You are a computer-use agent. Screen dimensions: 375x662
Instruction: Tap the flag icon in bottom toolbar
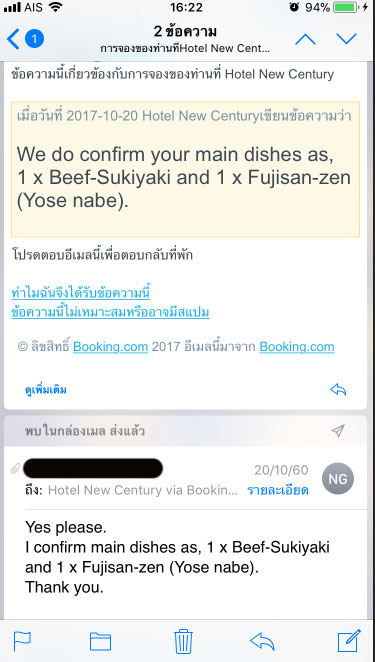coord(22,642)
